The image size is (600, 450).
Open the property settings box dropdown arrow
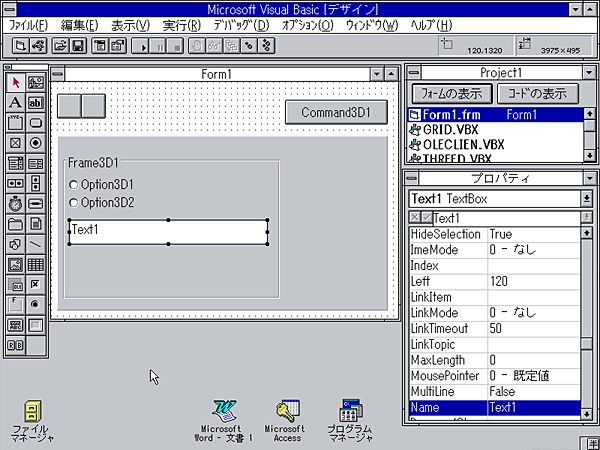point(586,218)
